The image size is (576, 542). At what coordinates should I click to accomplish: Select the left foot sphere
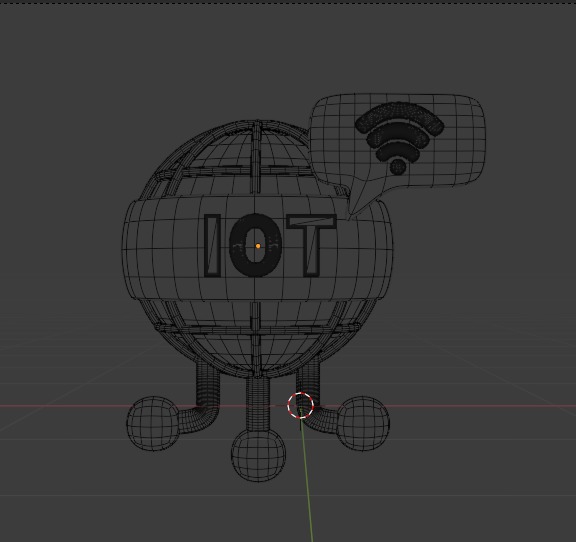tap(153, 423)
